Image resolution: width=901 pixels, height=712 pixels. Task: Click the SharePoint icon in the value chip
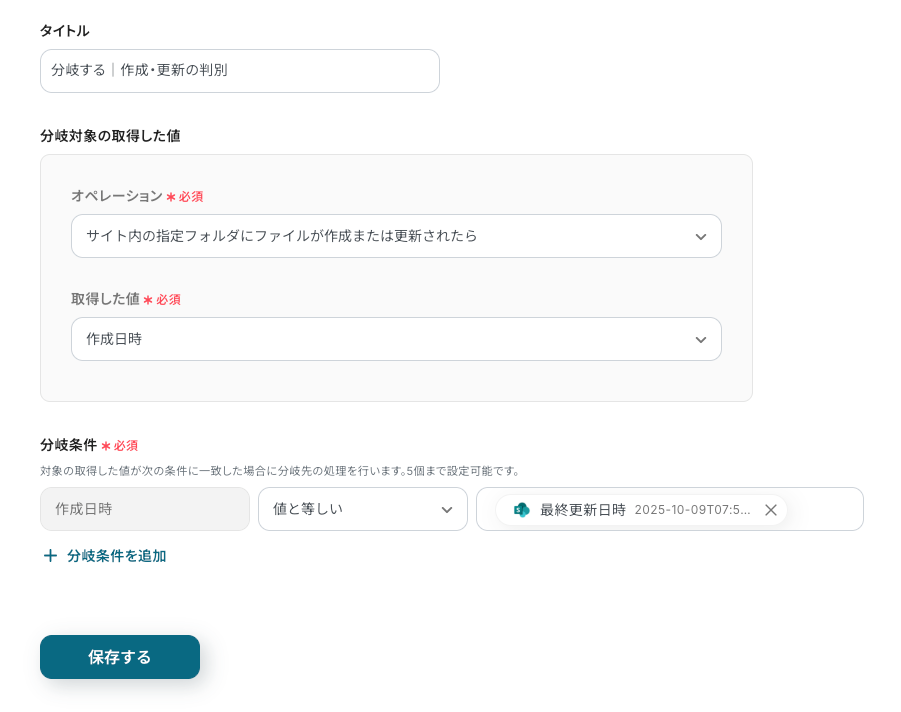(521, 510)
